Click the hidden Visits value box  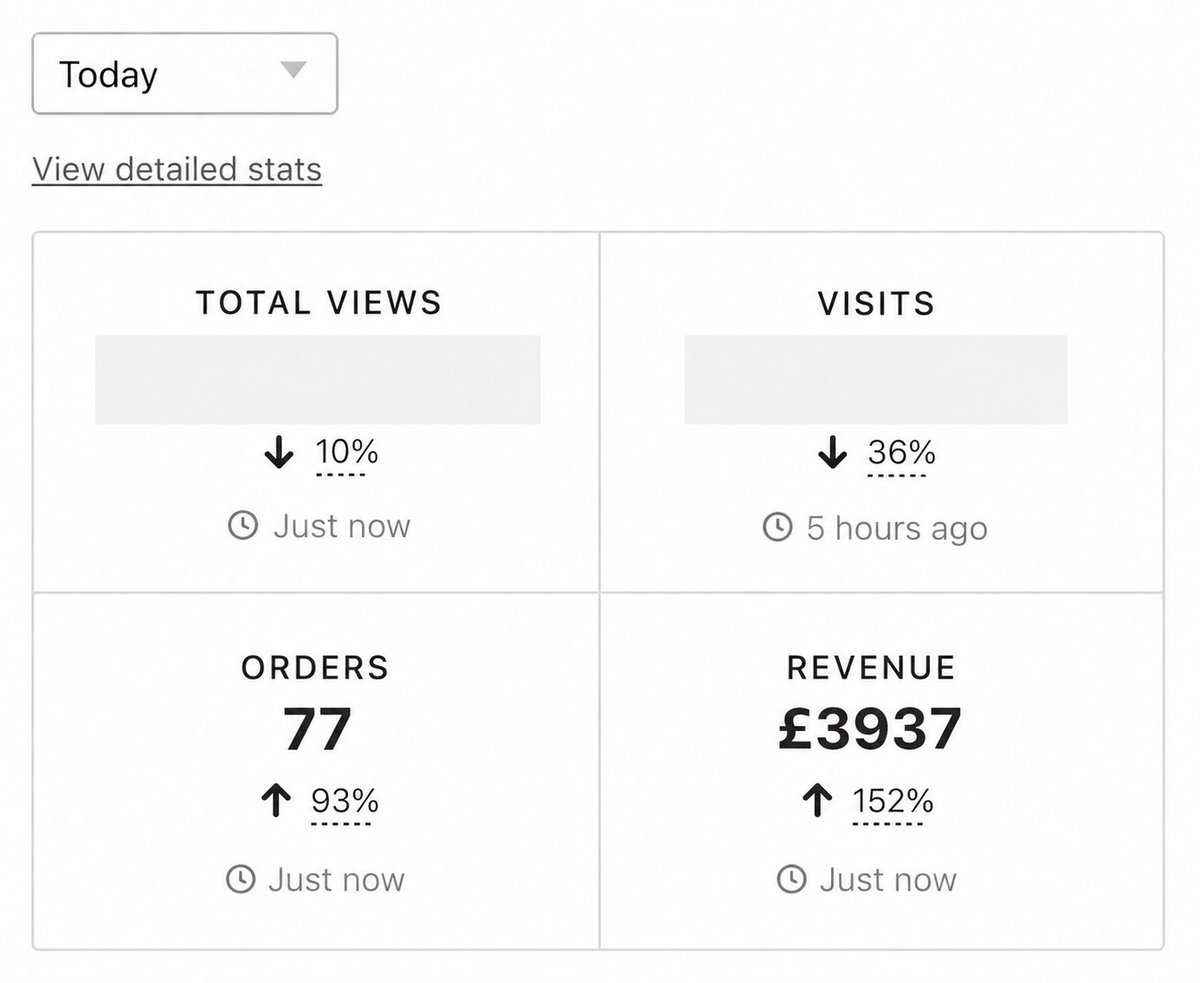(x=876, y=380)
